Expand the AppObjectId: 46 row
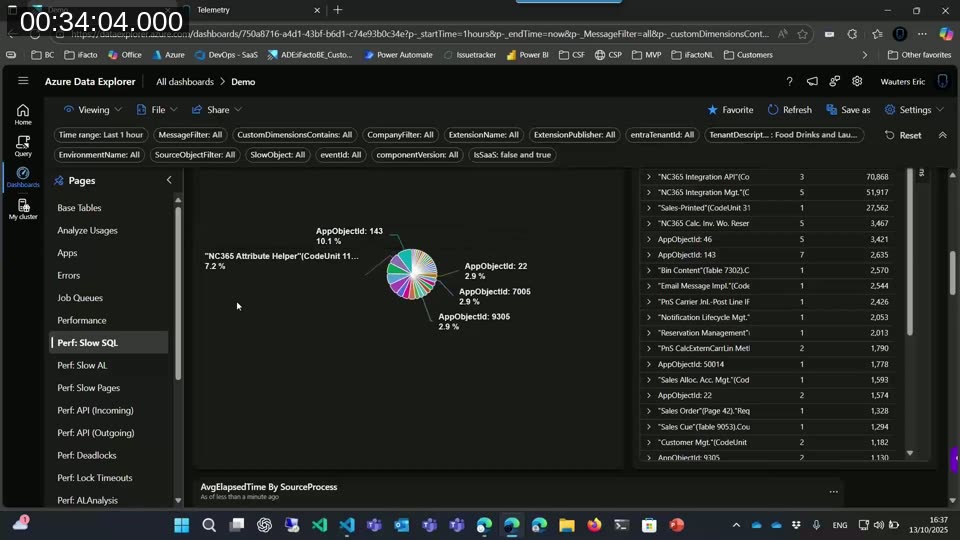This screenshot has width=960, height=540. pos(648,239)
